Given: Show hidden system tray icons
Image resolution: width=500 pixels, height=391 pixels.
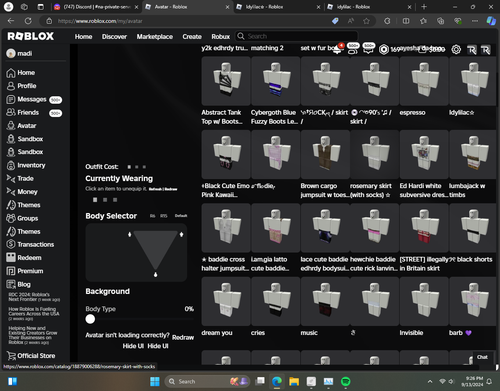Looking at the screenshot, I should click(x=430, y=381).
